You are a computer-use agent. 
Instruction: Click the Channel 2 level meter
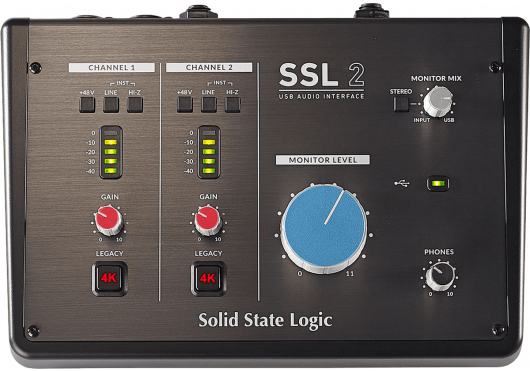[209, 152]
